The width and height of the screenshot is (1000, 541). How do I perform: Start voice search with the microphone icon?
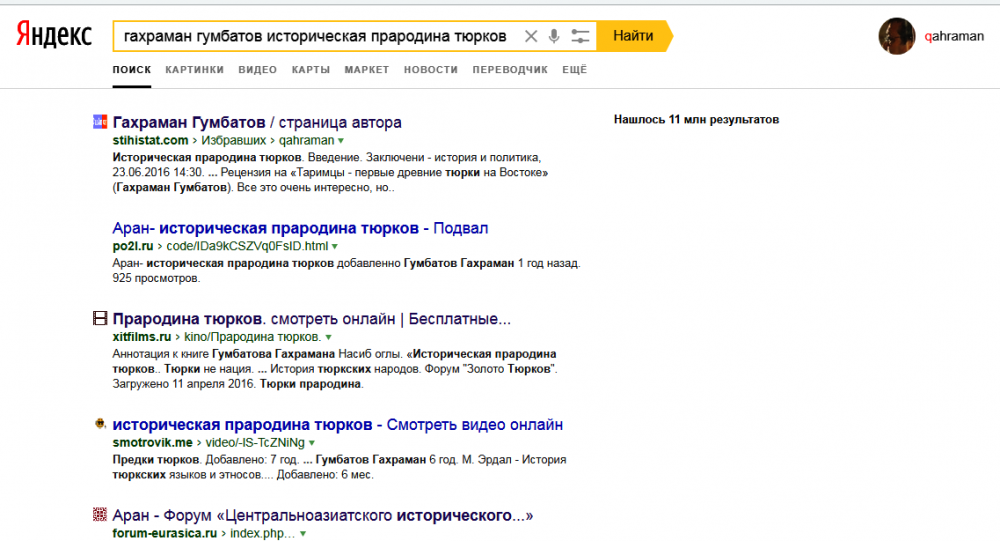pyautogui.click(x=554, y=36)
